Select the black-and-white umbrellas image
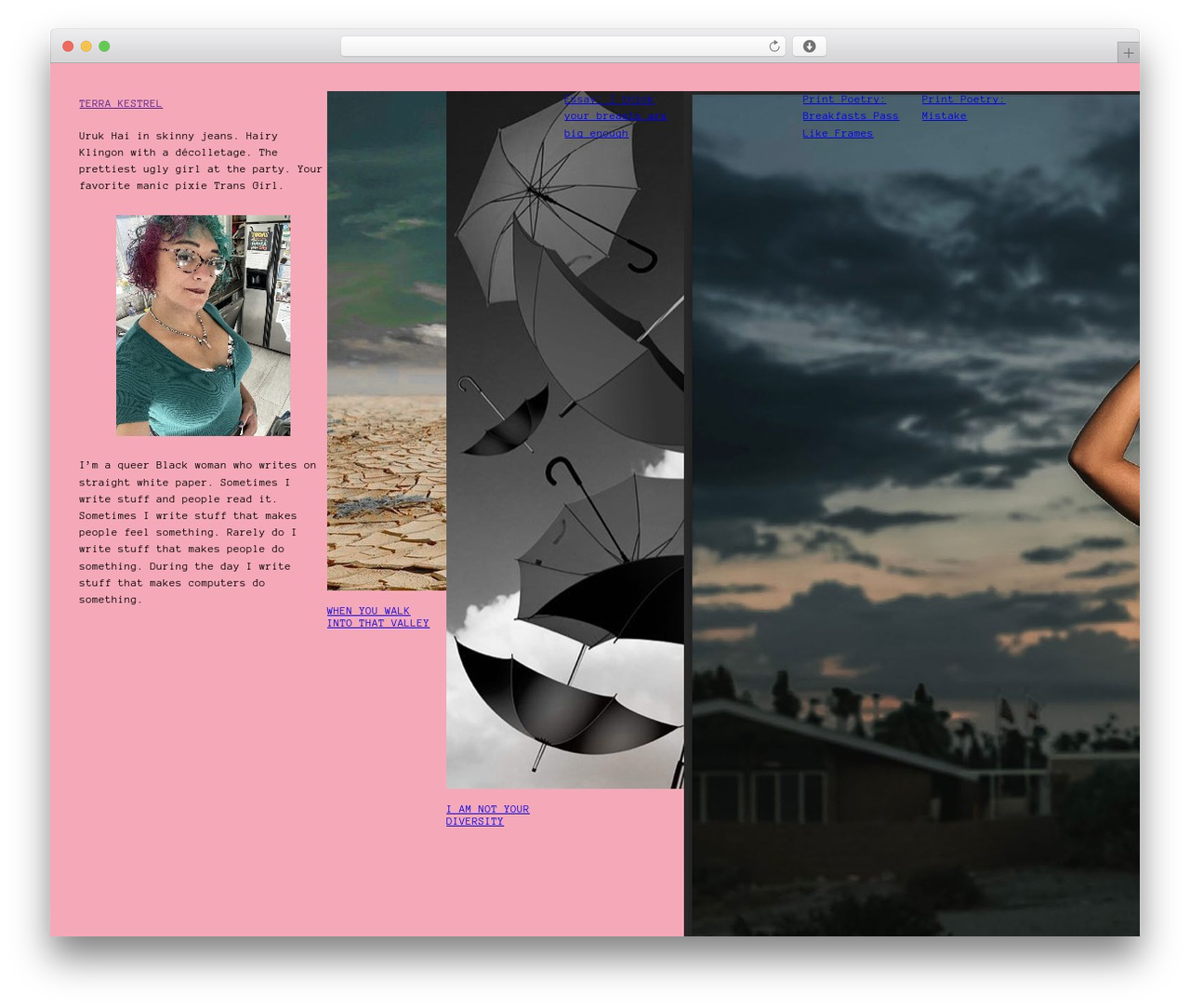 pyautogui.click(x=565, y=440)
